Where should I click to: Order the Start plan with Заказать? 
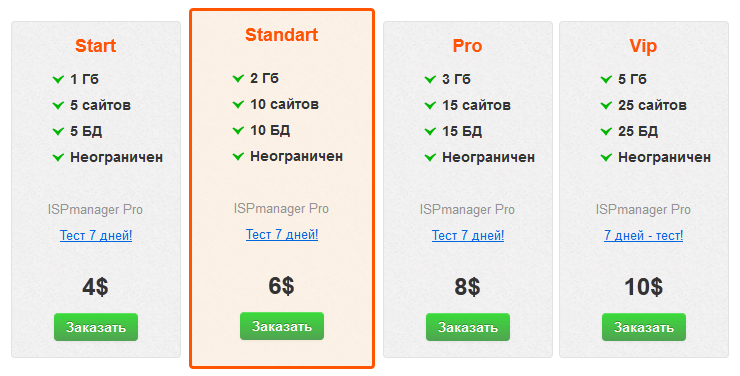[x=96, y=327]
